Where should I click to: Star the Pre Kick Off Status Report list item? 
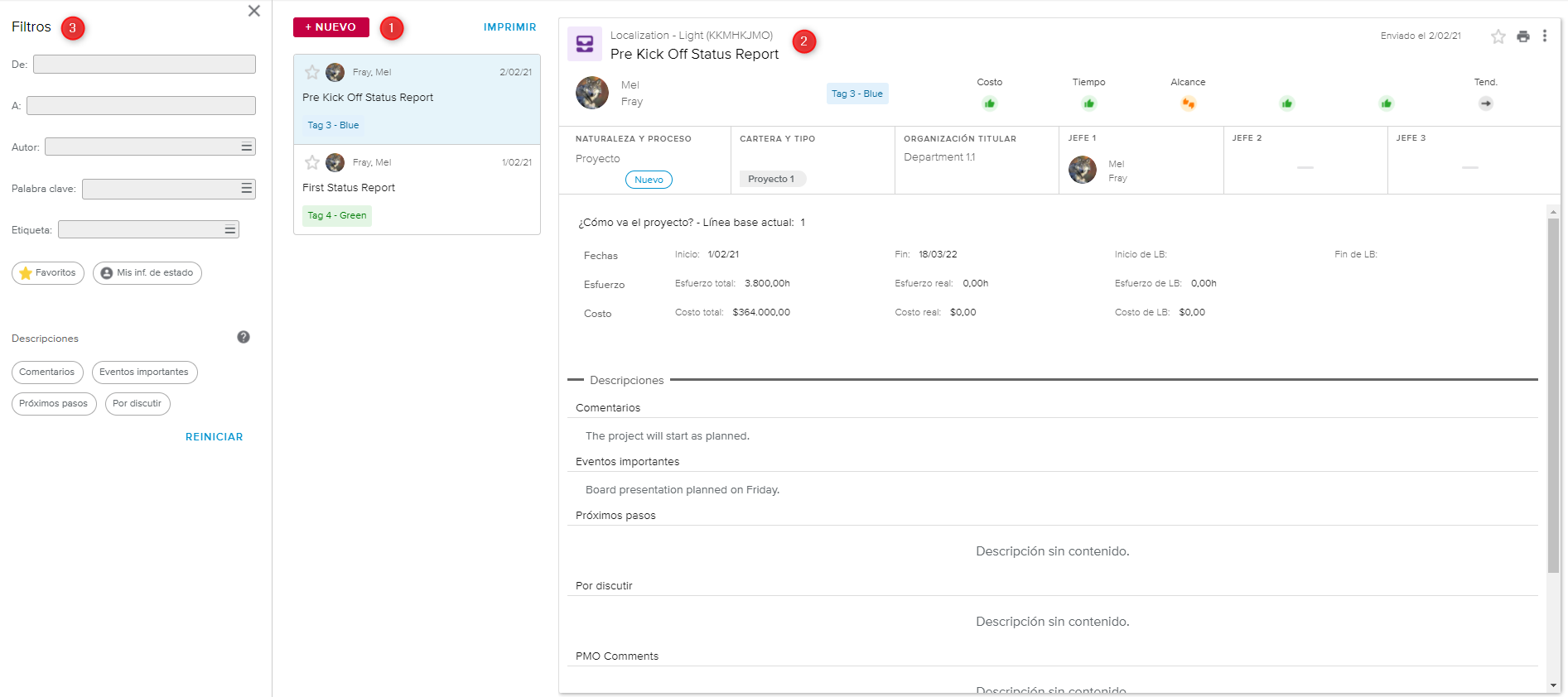pyautogui.click(x=312, y=73)
